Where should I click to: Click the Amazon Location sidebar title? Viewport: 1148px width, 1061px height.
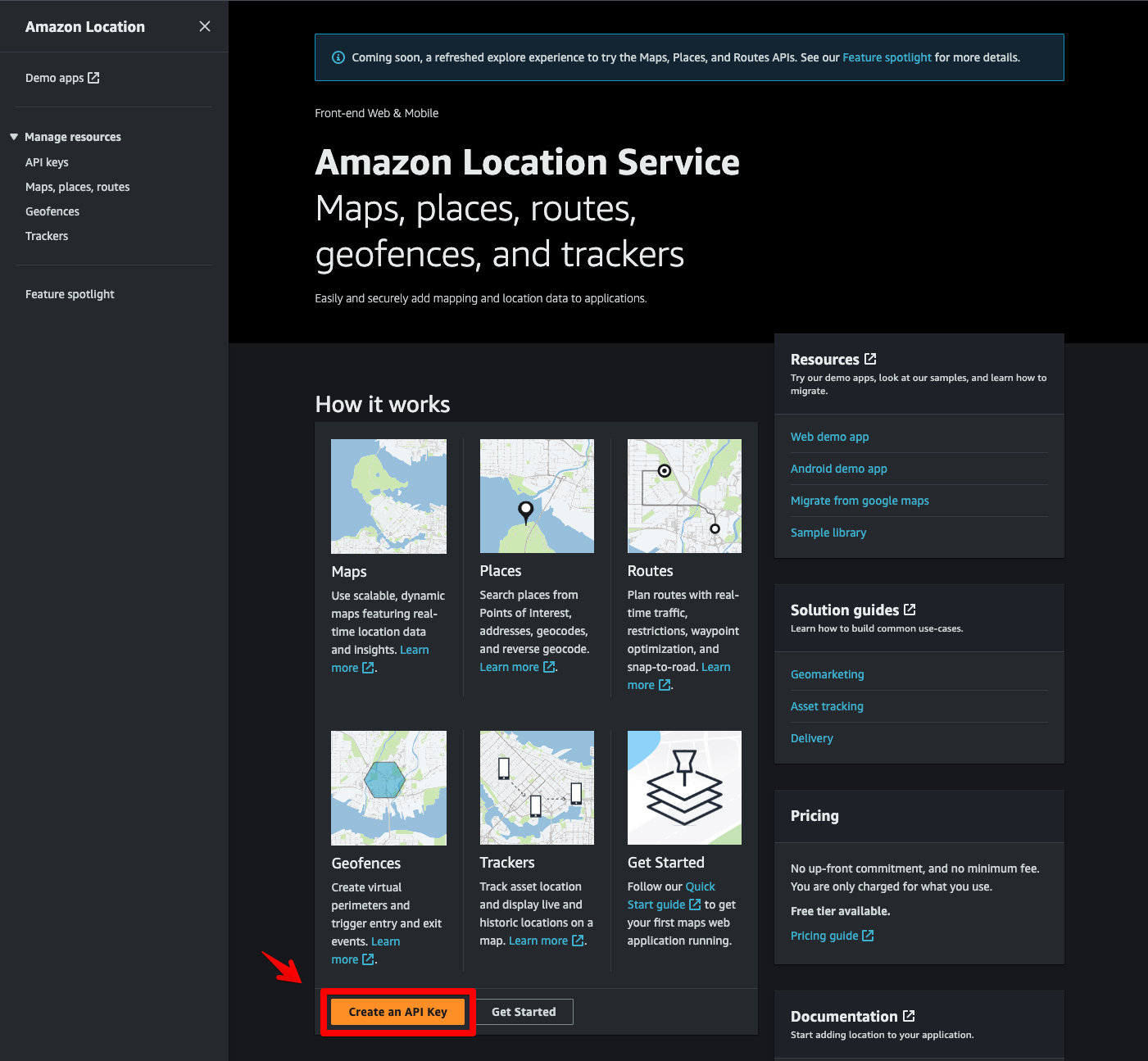pyautogui.click(x=85, y=27)
